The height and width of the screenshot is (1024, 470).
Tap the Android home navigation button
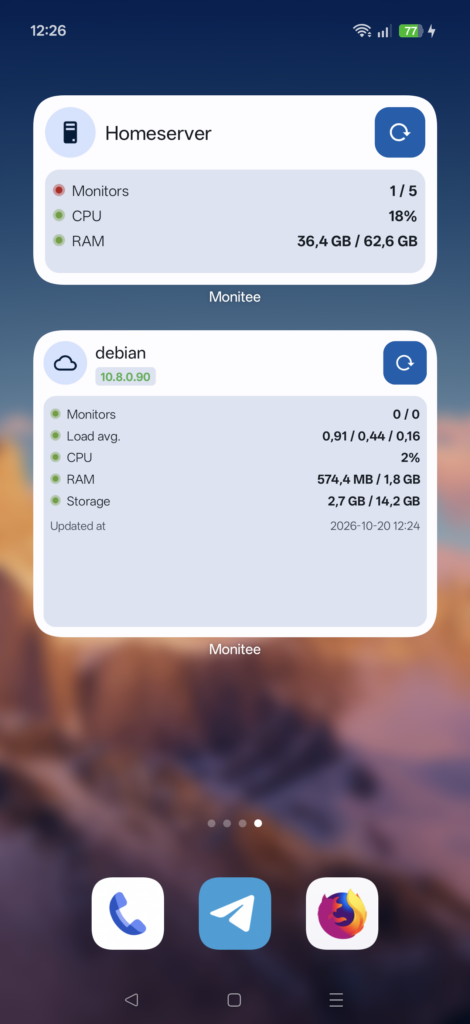coord(234,999)
